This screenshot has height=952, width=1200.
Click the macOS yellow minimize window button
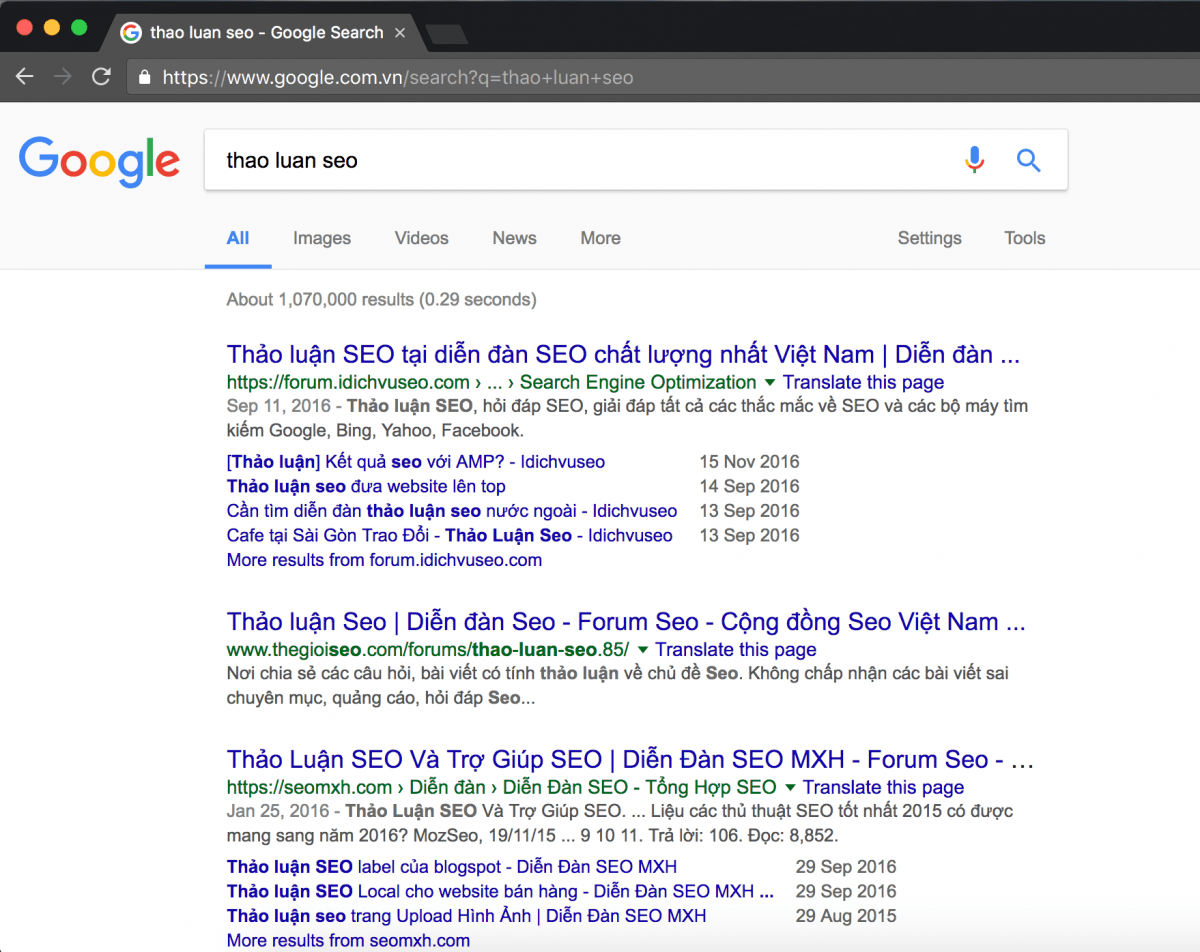click(52, 27)
